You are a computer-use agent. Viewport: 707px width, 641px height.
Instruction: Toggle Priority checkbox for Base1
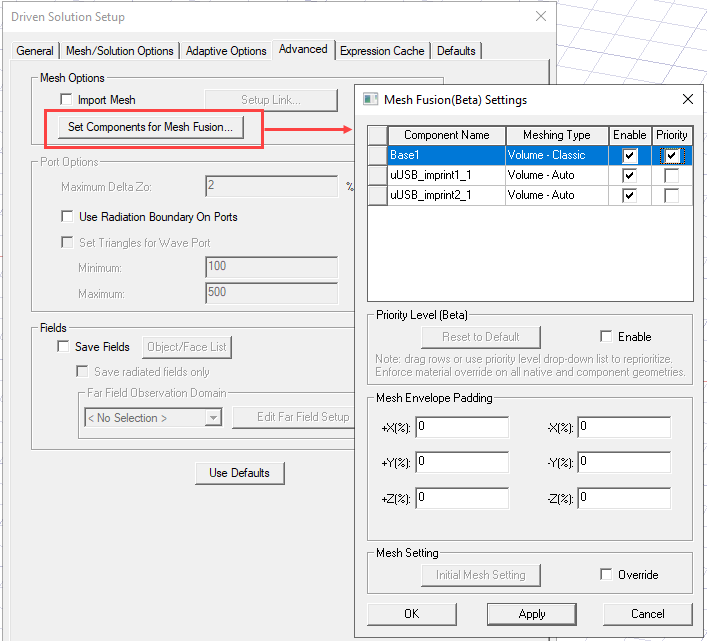[671, 156]
